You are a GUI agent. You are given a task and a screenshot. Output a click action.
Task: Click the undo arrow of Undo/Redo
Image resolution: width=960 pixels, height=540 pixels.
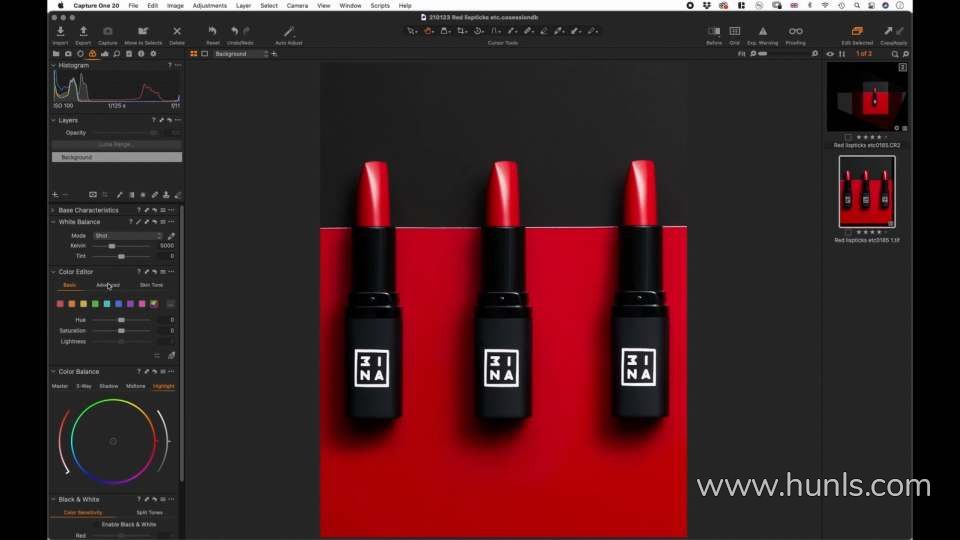tap(234, 31)
